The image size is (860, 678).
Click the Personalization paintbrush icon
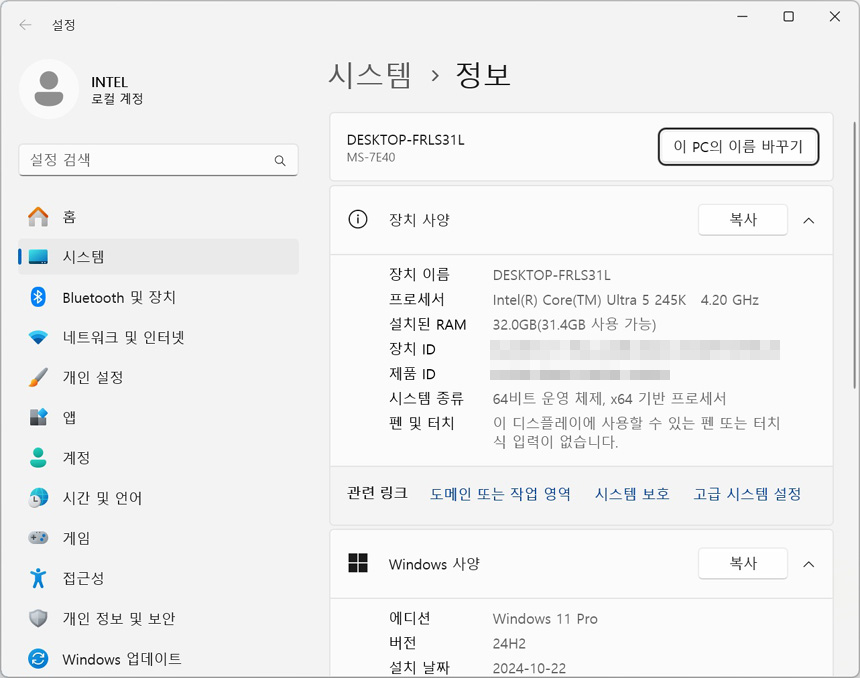(38, 377)
